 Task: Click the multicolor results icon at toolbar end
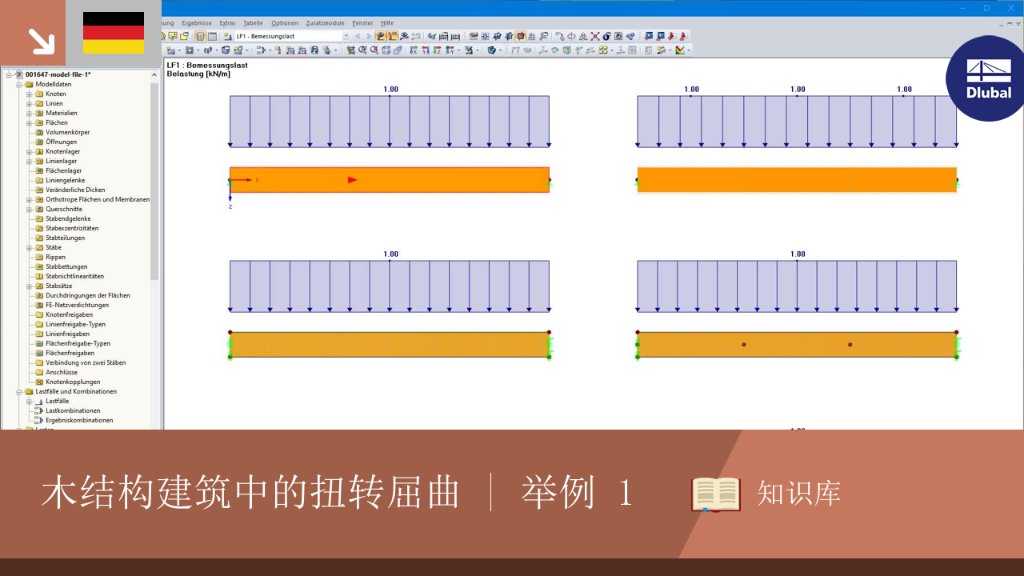tap(680, 50)
